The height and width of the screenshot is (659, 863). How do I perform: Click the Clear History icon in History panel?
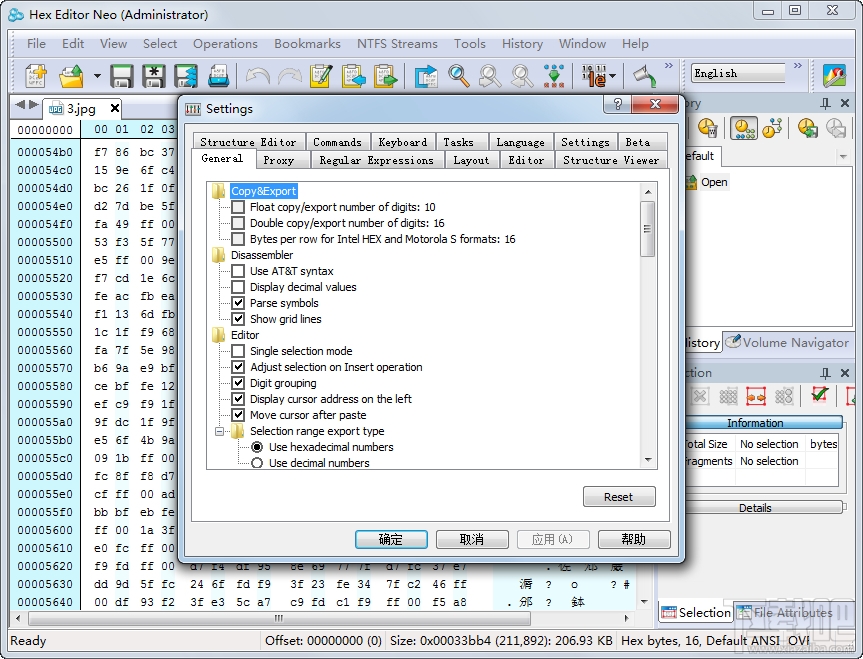(x=708, y=128)
